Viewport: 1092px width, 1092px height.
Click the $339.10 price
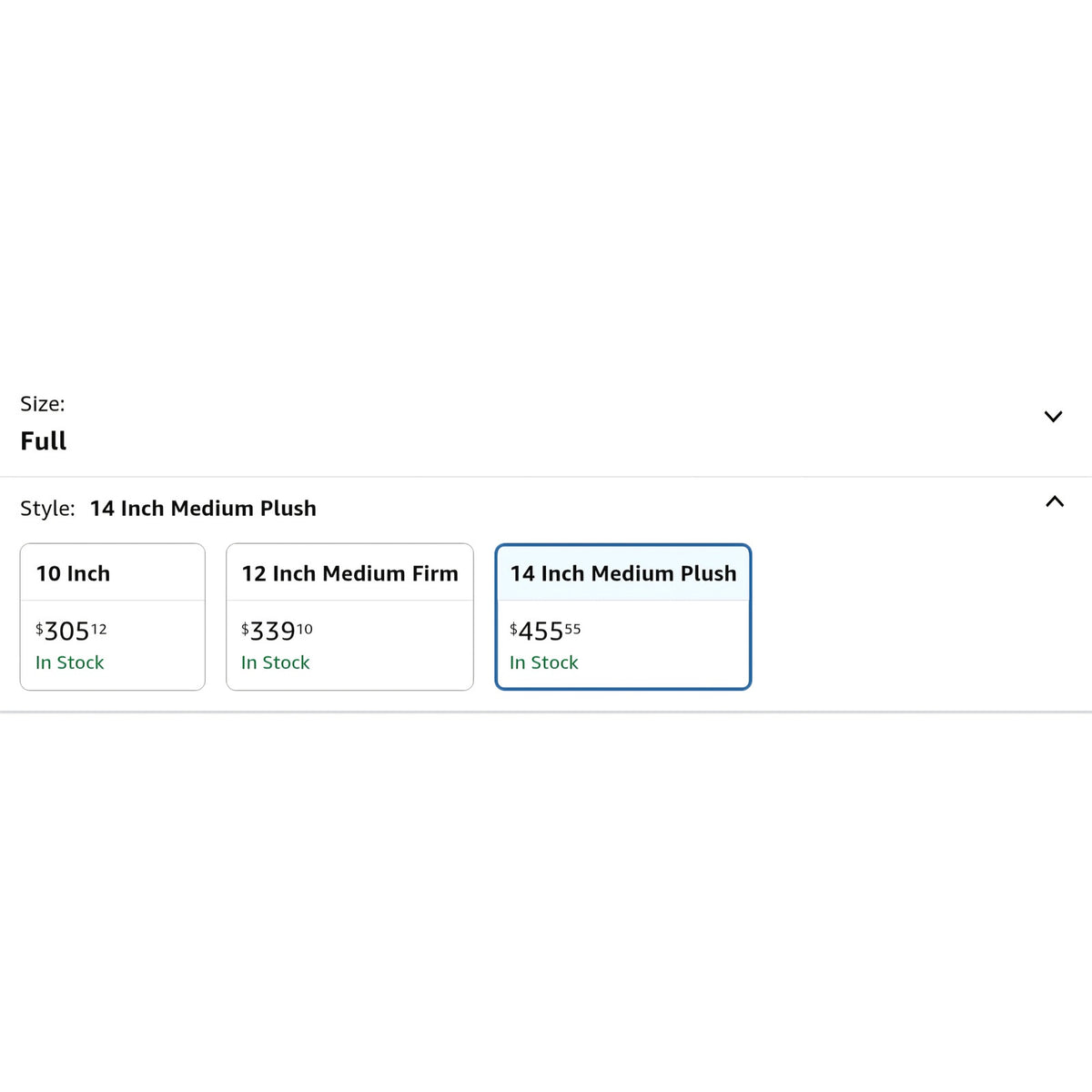click(277, 631)
